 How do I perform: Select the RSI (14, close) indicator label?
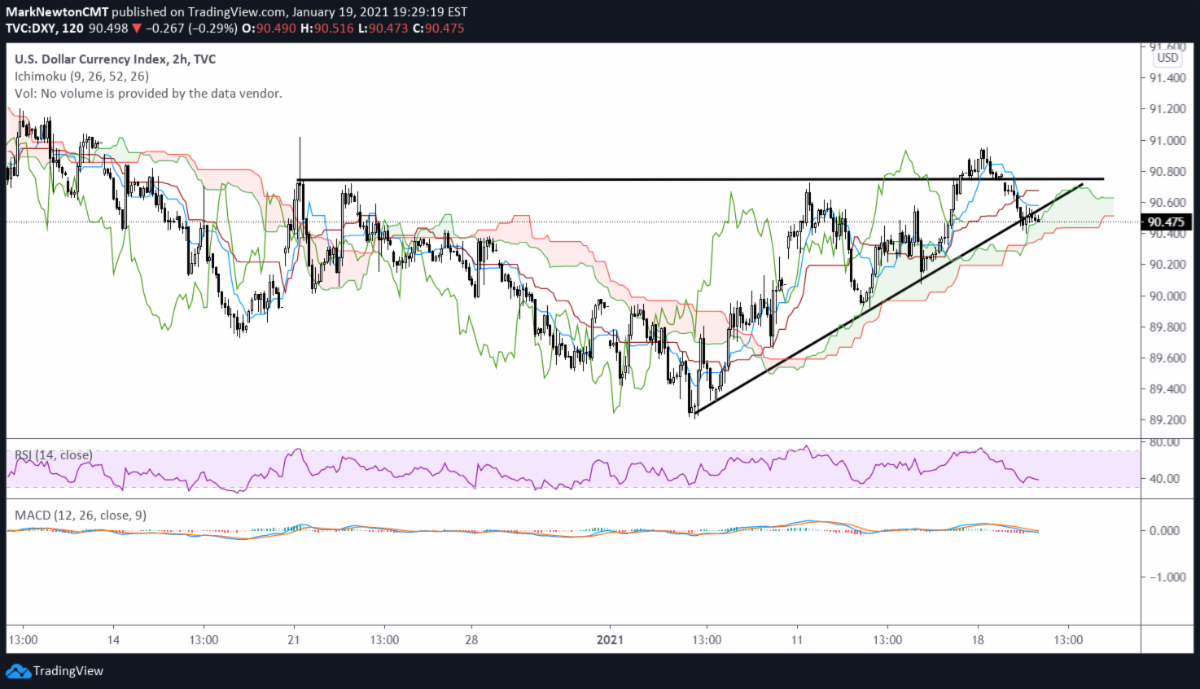53,455
